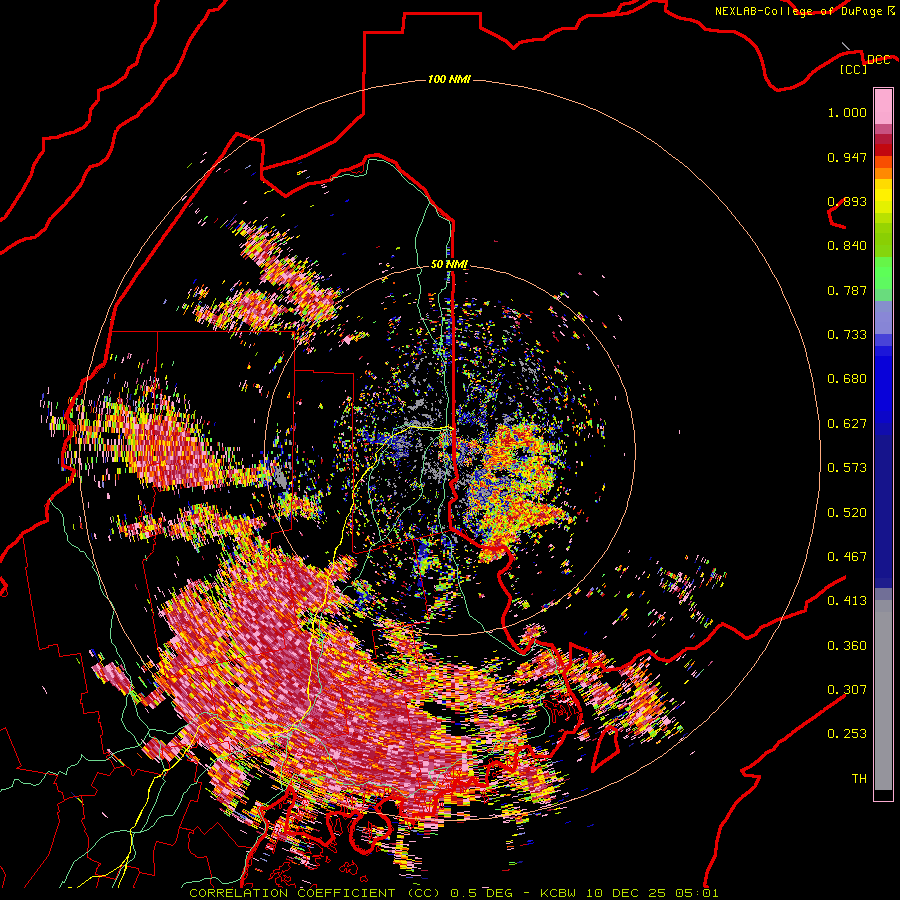The image size is (900, 900).
Task: Click the KCBW radar site identifier
Action: pos(560,893)
